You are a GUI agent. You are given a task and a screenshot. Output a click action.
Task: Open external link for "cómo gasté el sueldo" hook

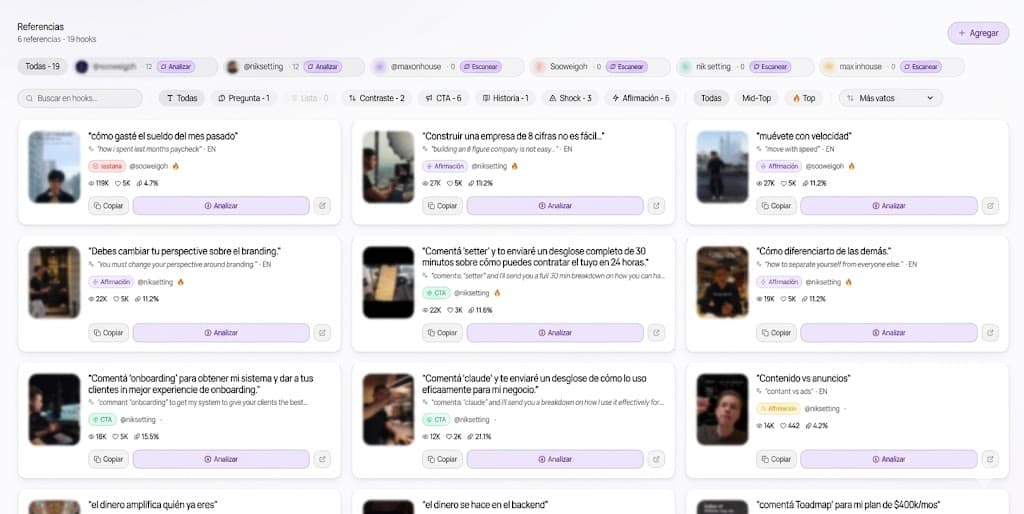pyautogui.click(x=322, y=206)
